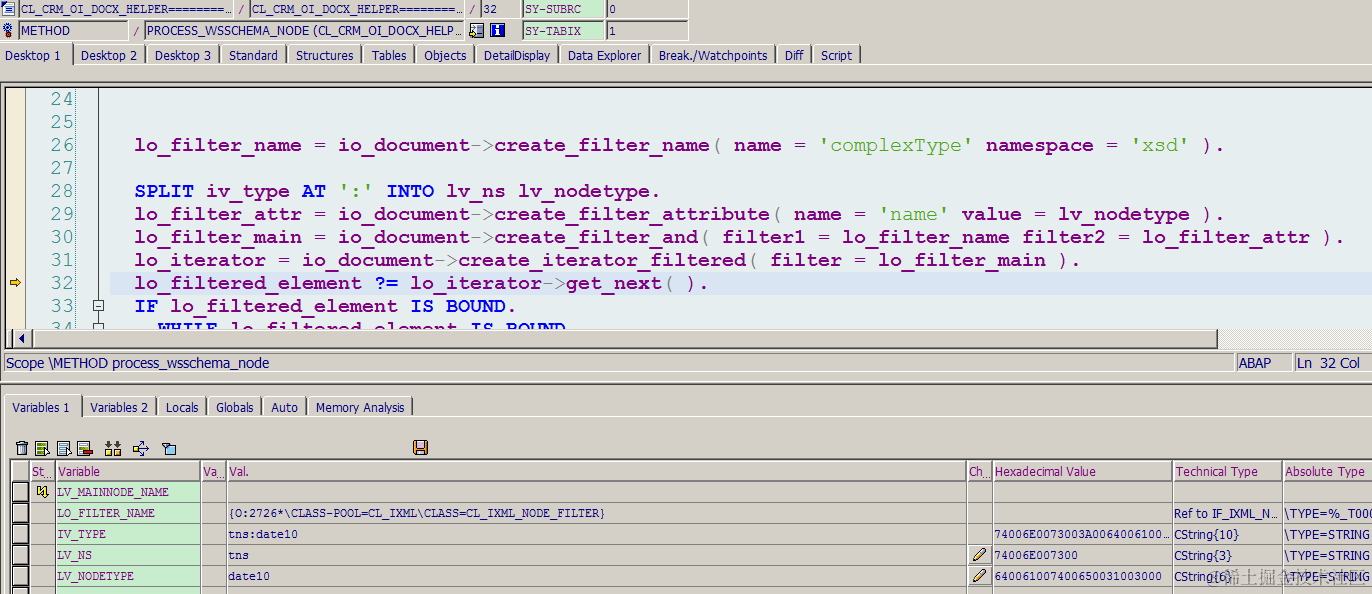Select row checkbox for LO_FILTER_NAME
The image size is (1372, 594).
point(20,513)
